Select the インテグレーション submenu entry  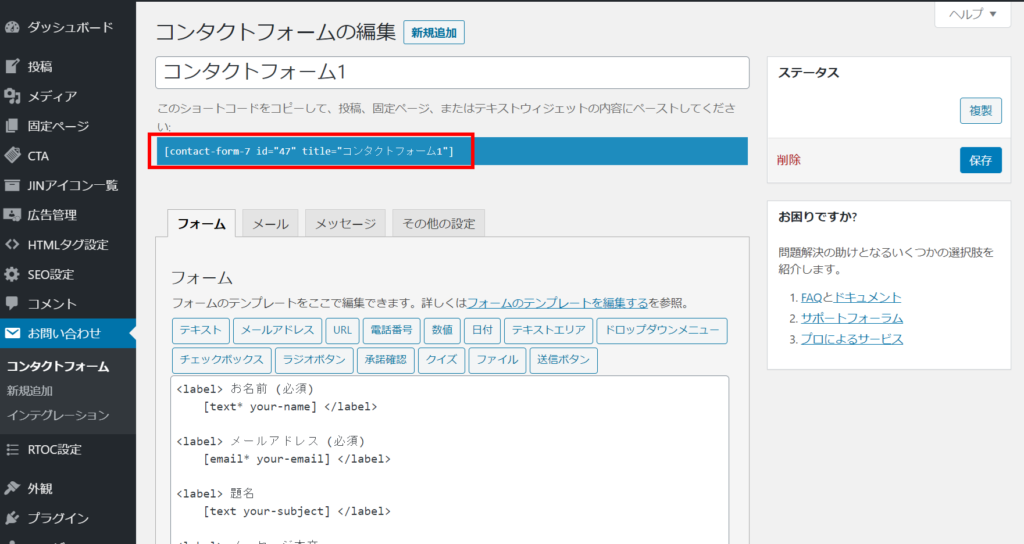[x=58, y=415]
